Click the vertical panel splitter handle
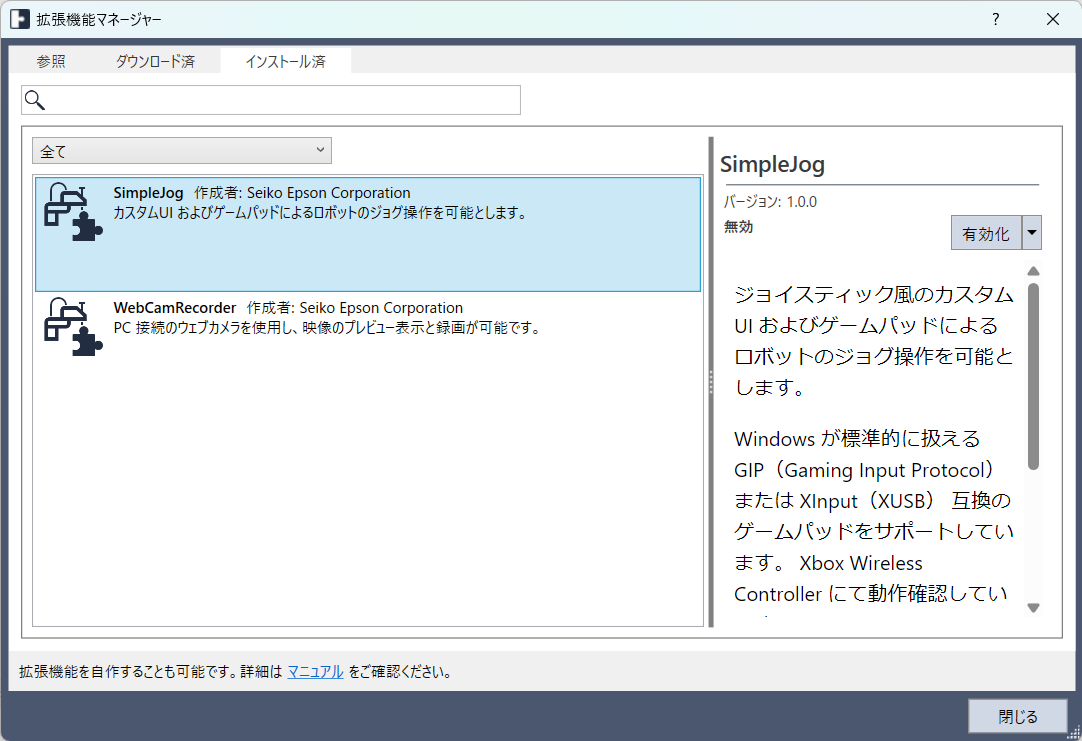 711,382
